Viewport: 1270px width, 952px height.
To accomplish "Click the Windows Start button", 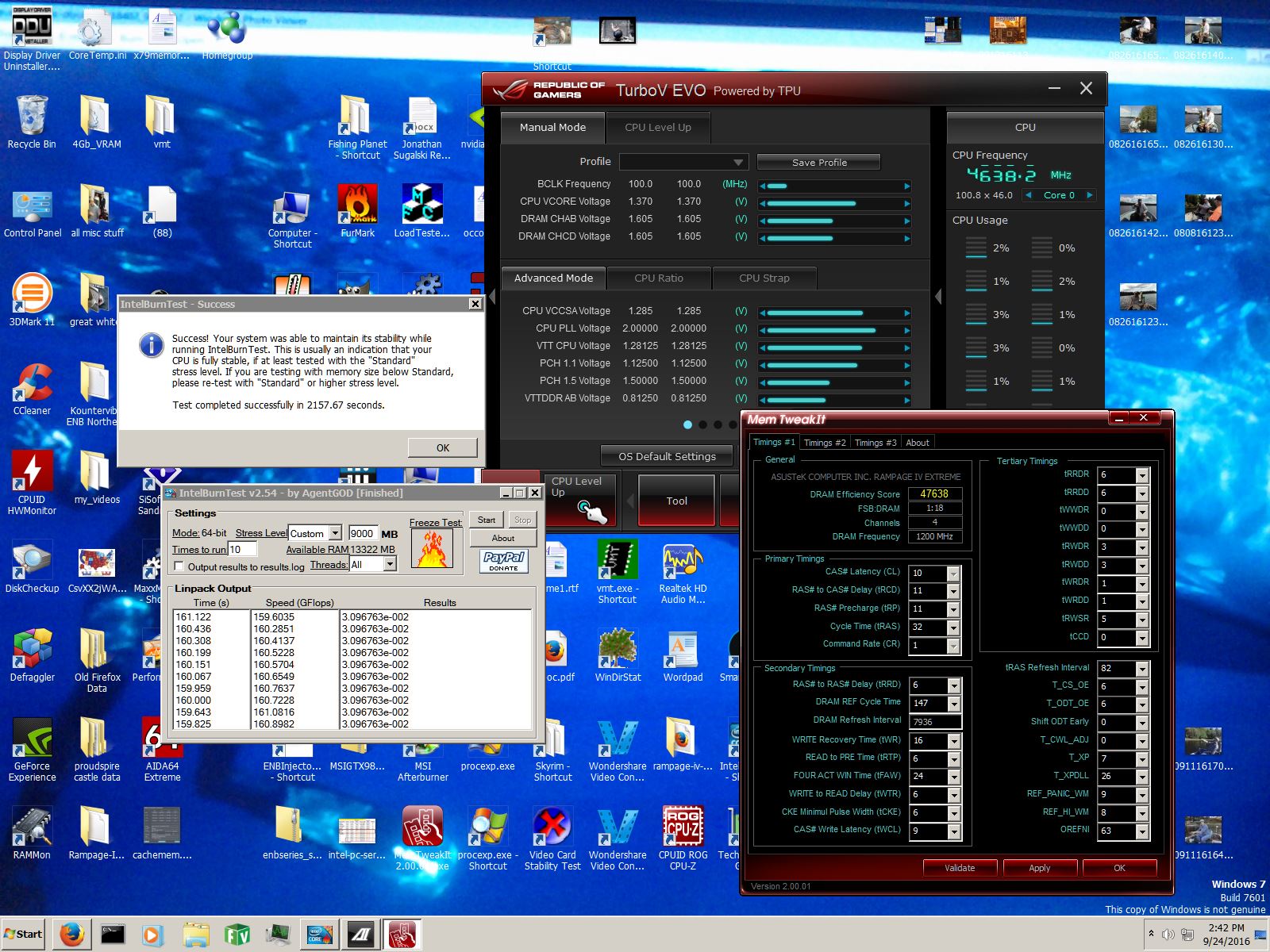I will pyautogui.click(x=25, y=935).
